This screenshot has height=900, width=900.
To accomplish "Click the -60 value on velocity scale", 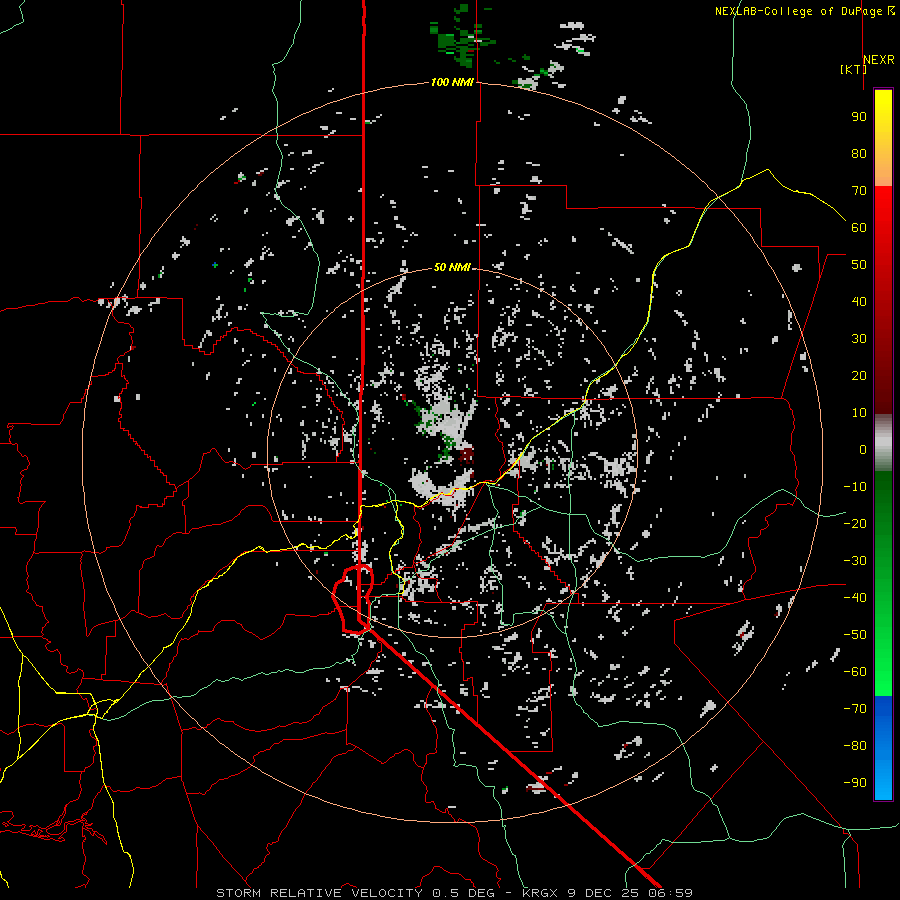I will click(x=855, y=672).
